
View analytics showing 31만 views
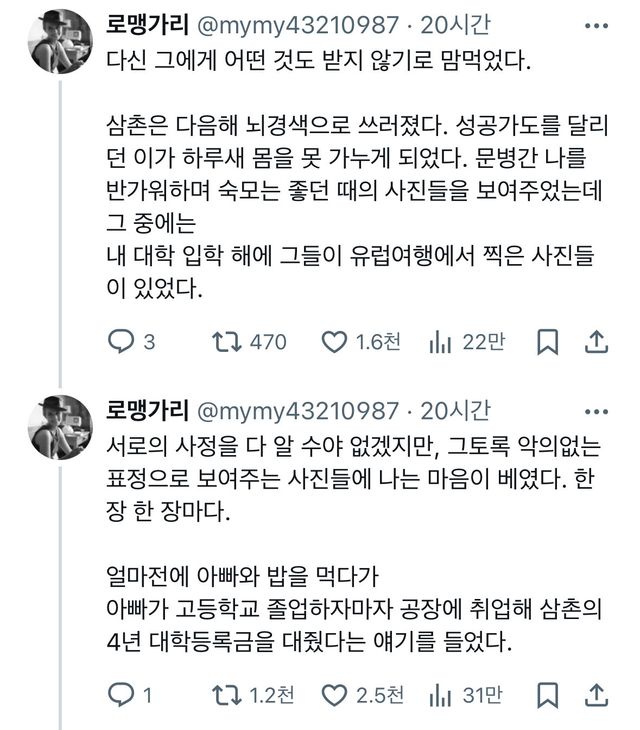click(441, 694)
